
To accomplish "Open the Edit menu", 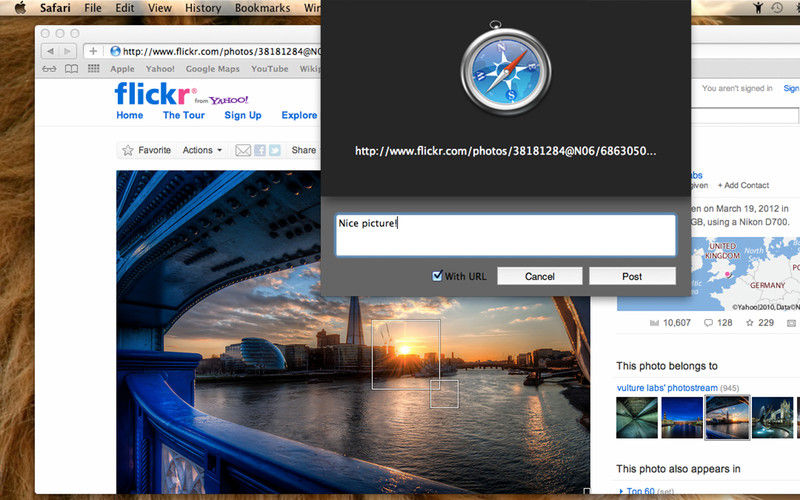I will 124,8.
